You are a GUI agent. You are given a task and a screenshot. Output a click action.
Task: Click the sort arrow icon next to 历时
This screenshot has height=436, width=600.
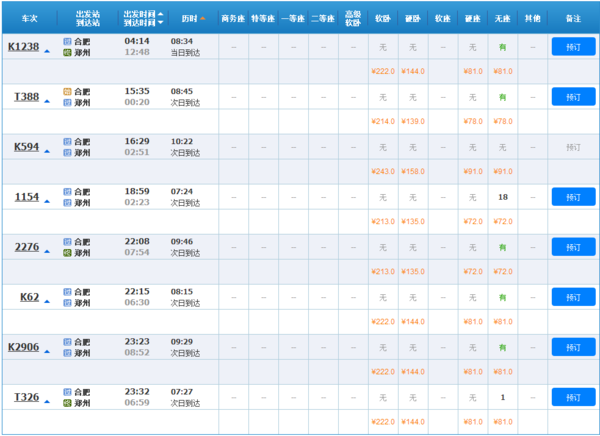pos(203,18)
